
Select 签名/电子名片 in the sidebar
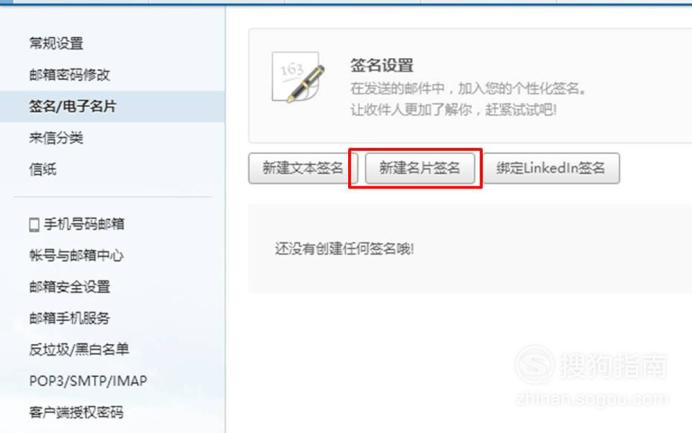point(73,106)
